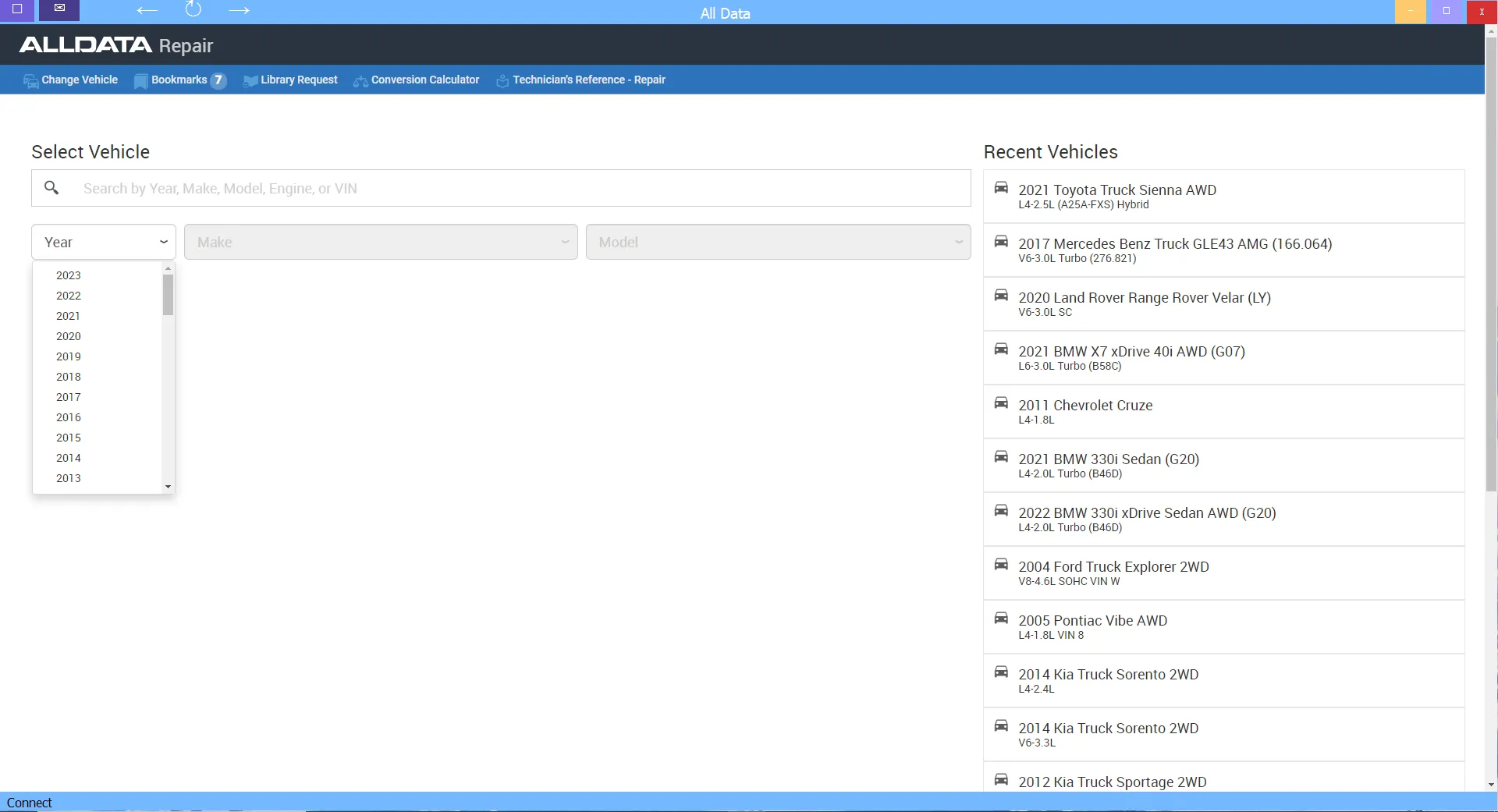Select year 2015 from list
This screenshot has width=1498, height=812.
[69, 438]
